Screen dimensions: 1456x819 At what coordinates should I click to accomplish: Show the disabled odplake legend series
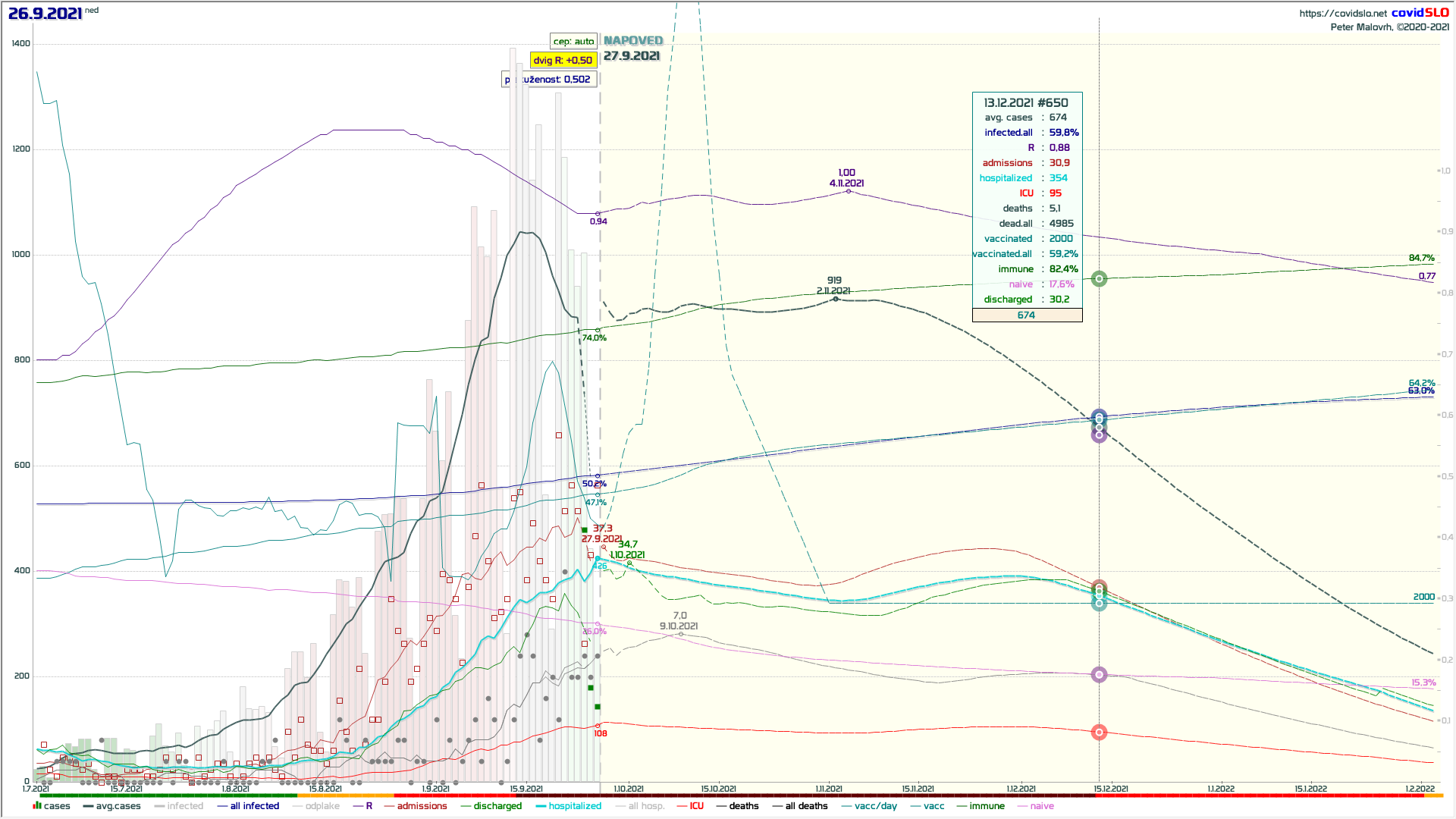322,805
